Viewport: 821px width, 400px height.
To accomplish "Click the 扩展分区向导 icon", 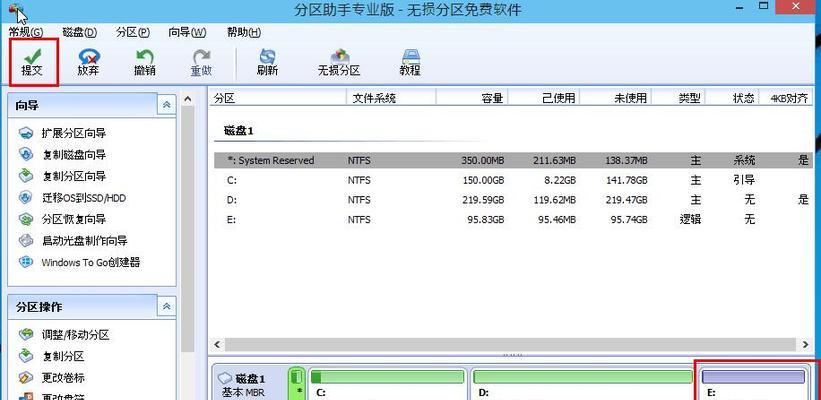I will click(26, 133).
